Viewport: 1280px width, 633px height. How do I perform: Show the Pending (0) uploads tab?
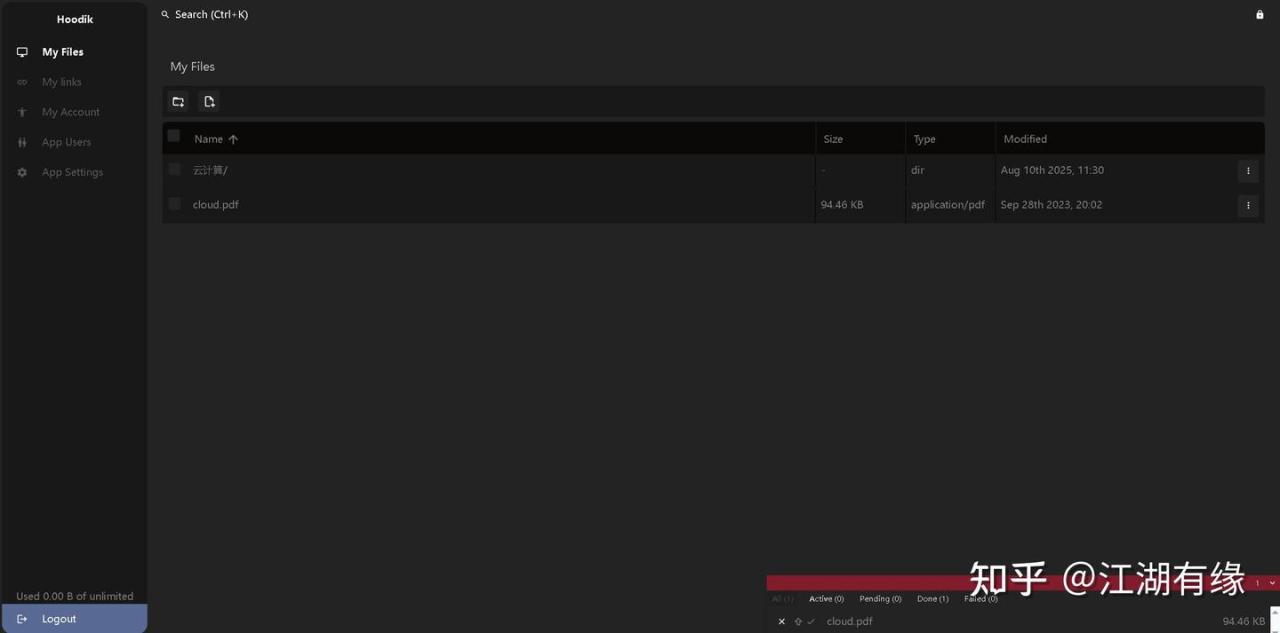point(880,599)
